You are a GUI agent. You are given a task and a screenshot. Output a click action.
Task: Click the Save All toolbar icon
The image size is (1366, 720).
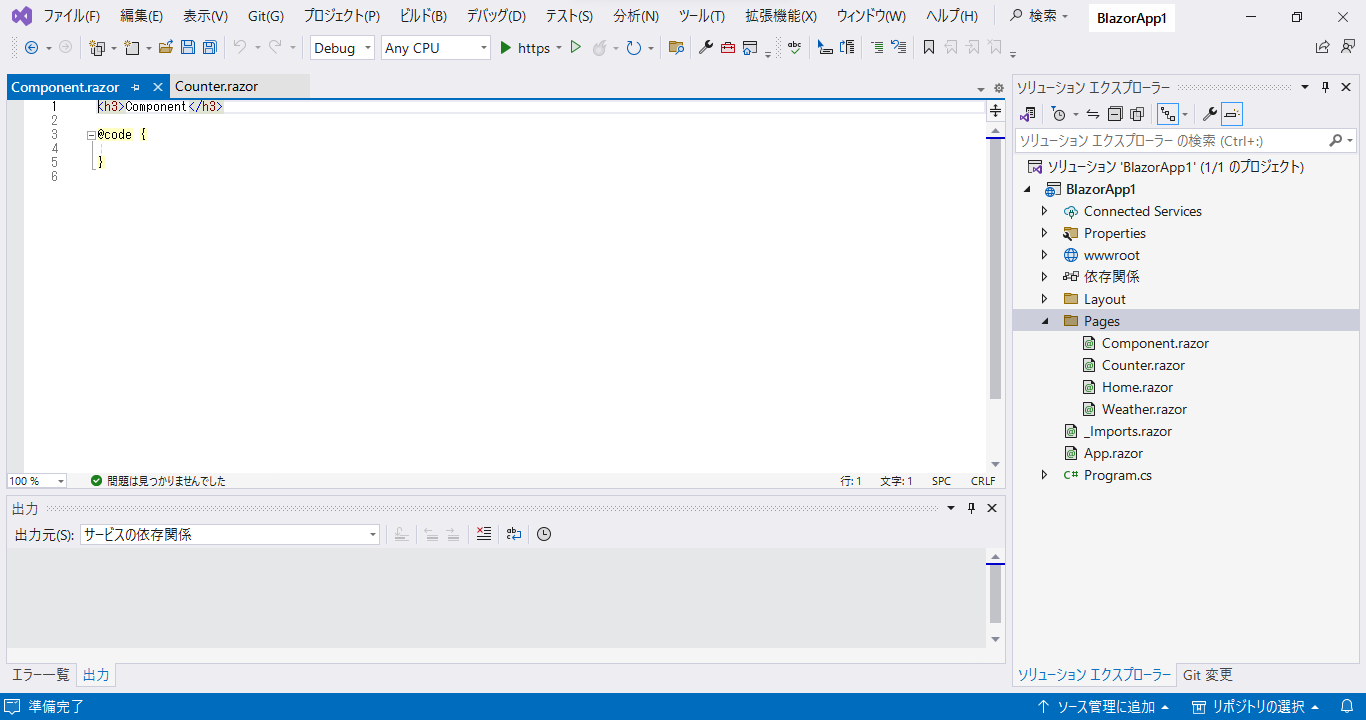[x=209, y=48]
